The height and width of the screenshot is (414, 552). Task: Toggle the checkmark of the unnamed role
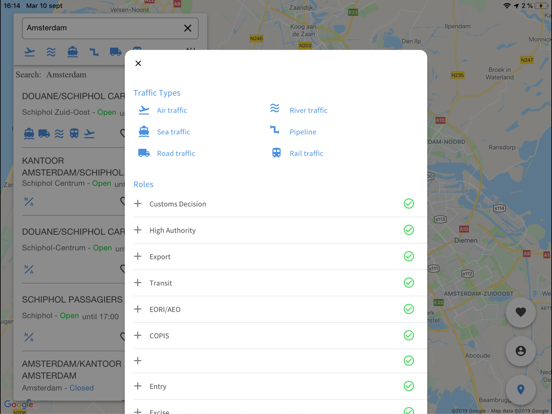click(x=409, y=360)
